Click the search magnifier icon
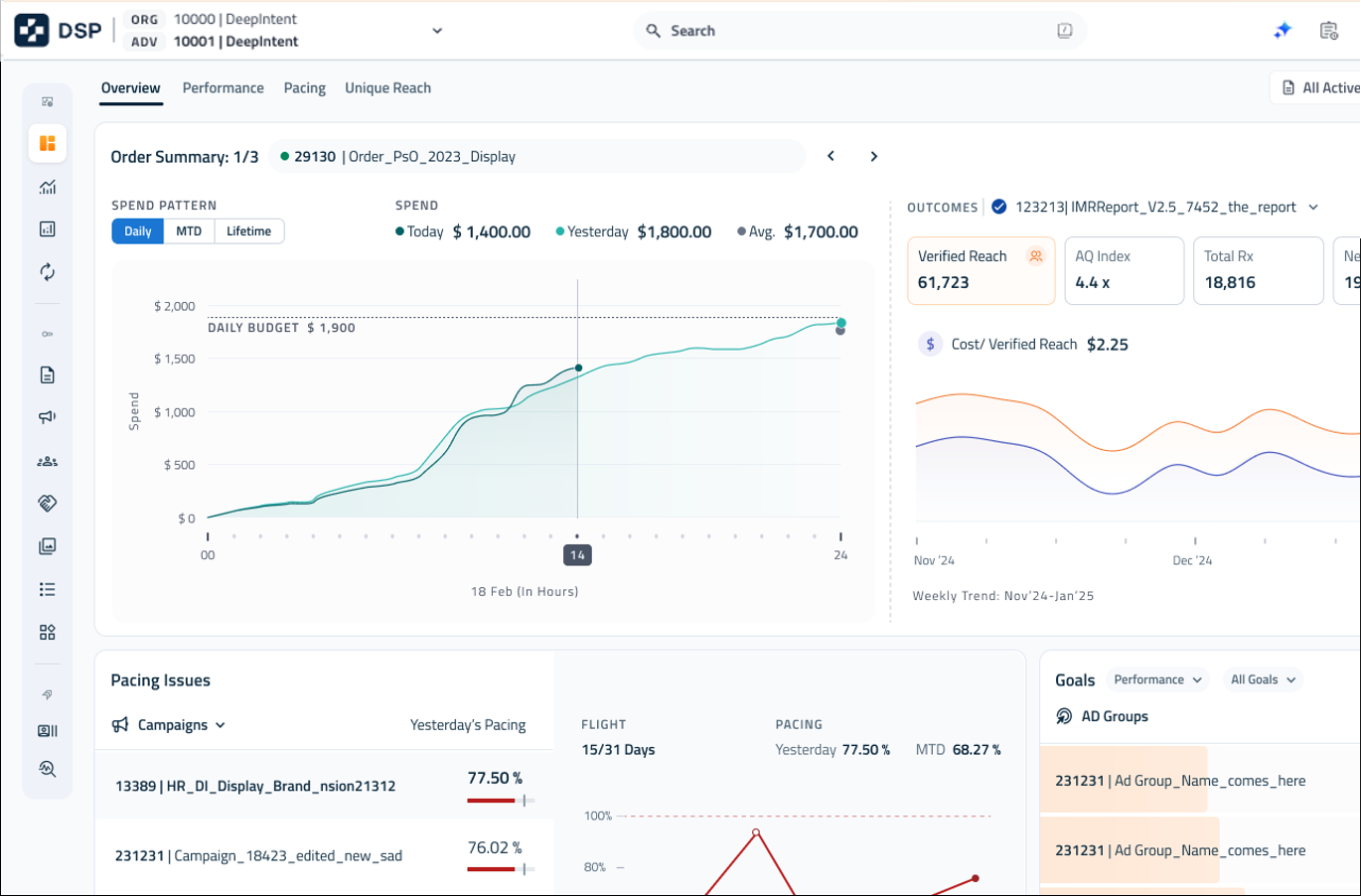Image resolution: width=1361 pixels, height=896 pixels. tap(653, 31)
